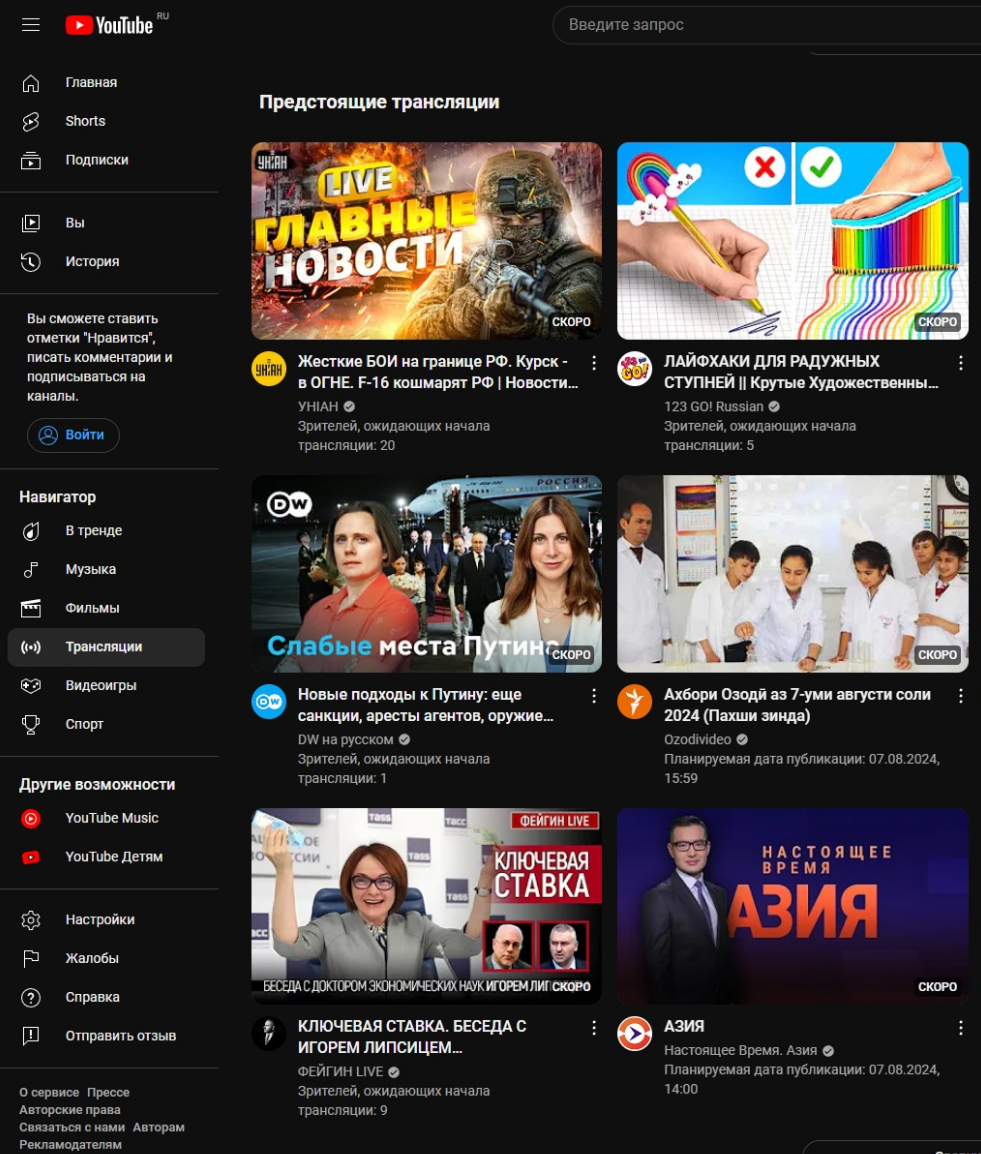This screenshot has height=1154, width=981.
Task: Open История label in sidebar
Action: [92, 262]
